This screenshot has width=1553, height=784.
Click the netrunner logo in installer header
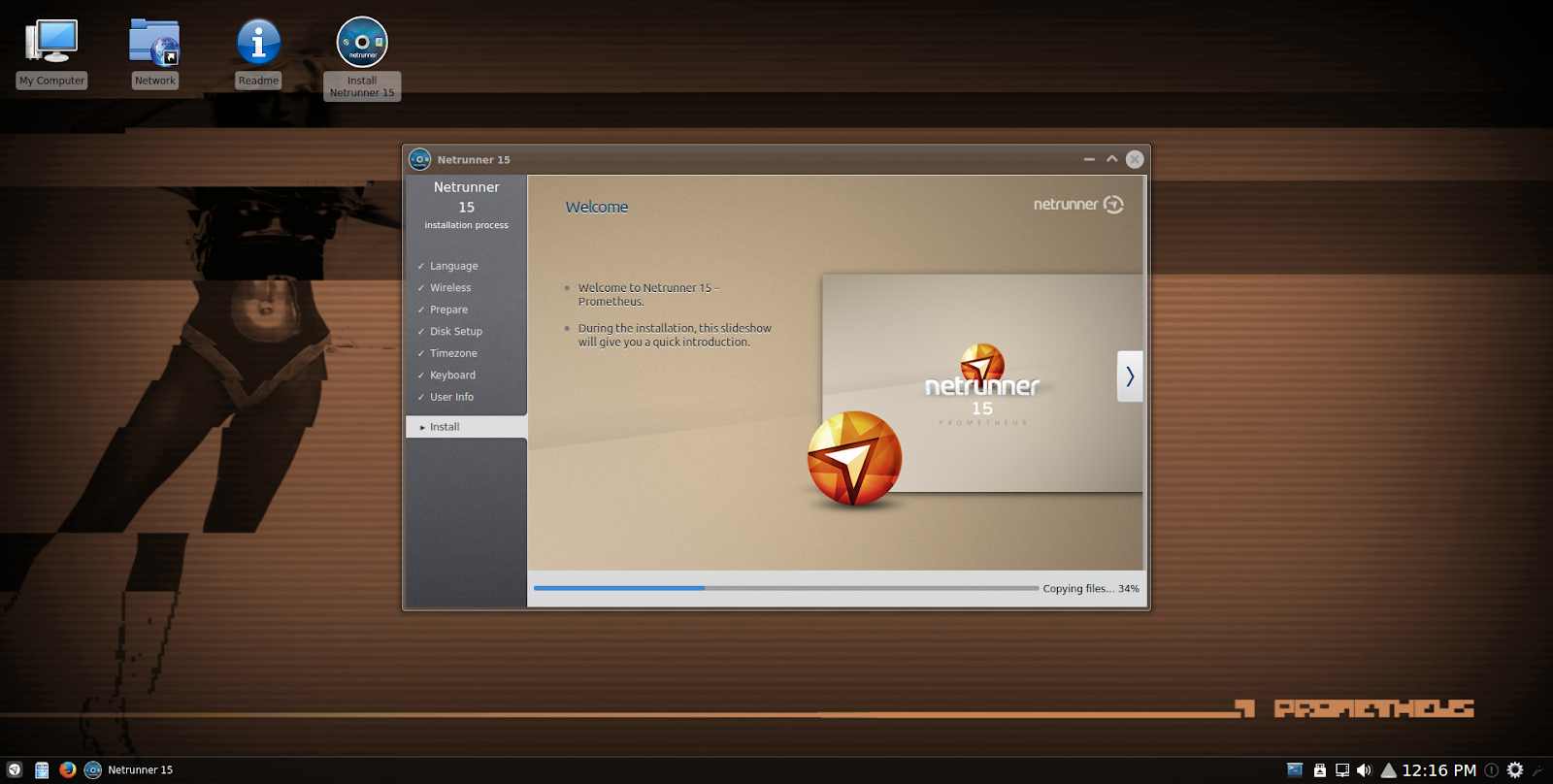point(1078,205)
